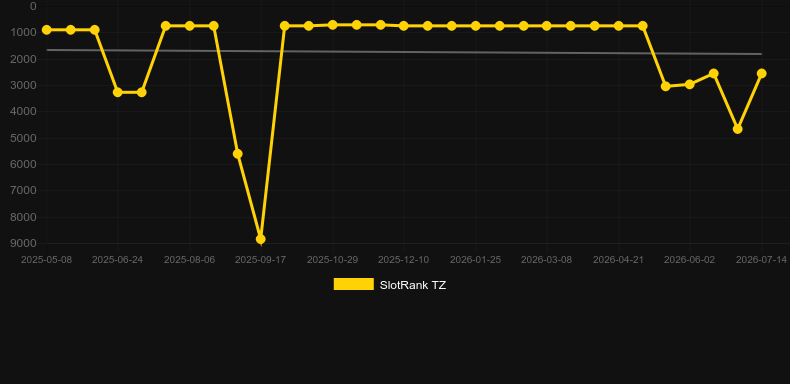The image size is (790, 384).
Task: Click the yellow SlotRank TZ legend swatch
Action: 354,284
